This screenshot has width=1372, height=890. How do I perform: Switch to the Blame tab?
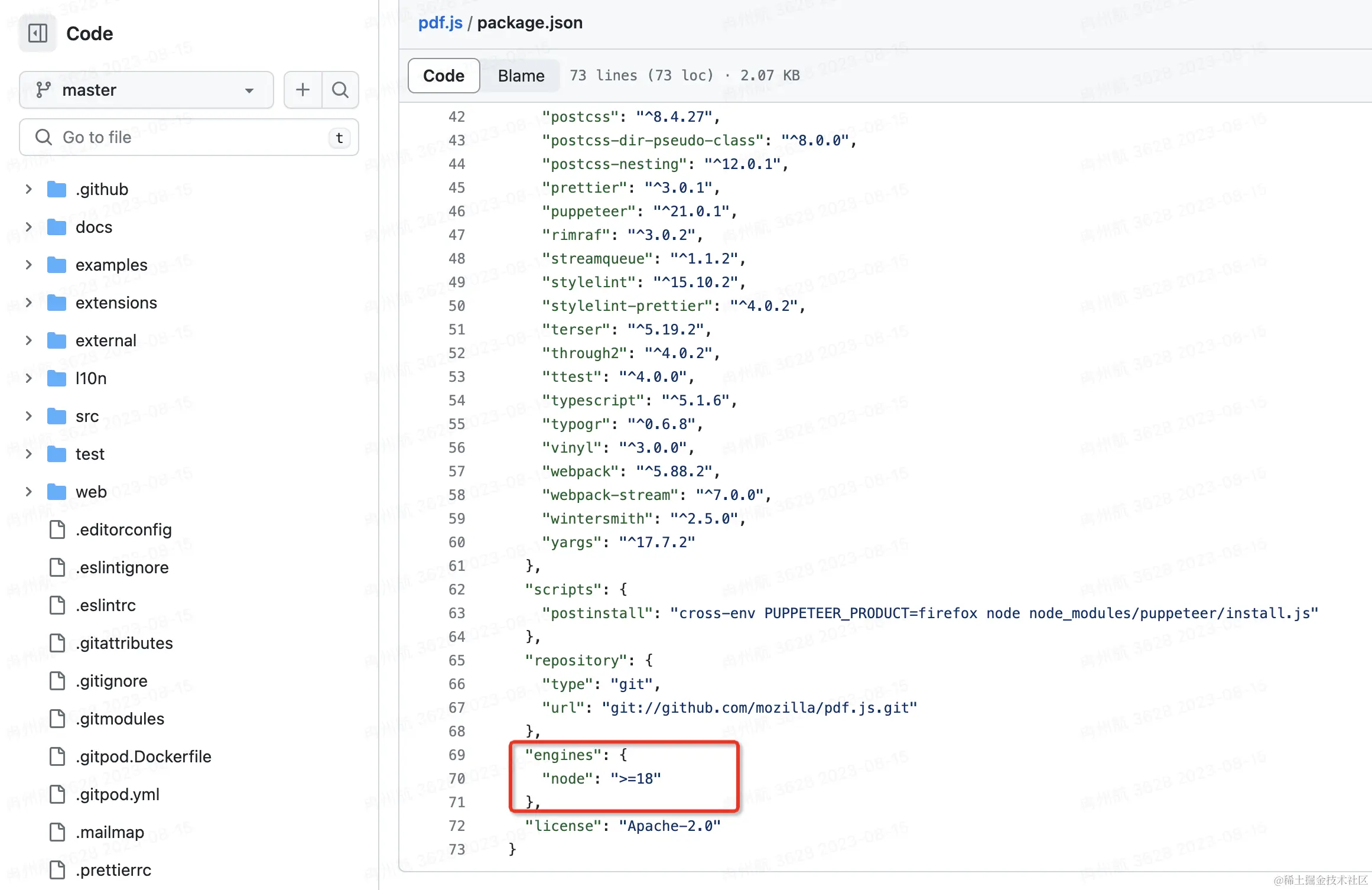tap(521, 76)
